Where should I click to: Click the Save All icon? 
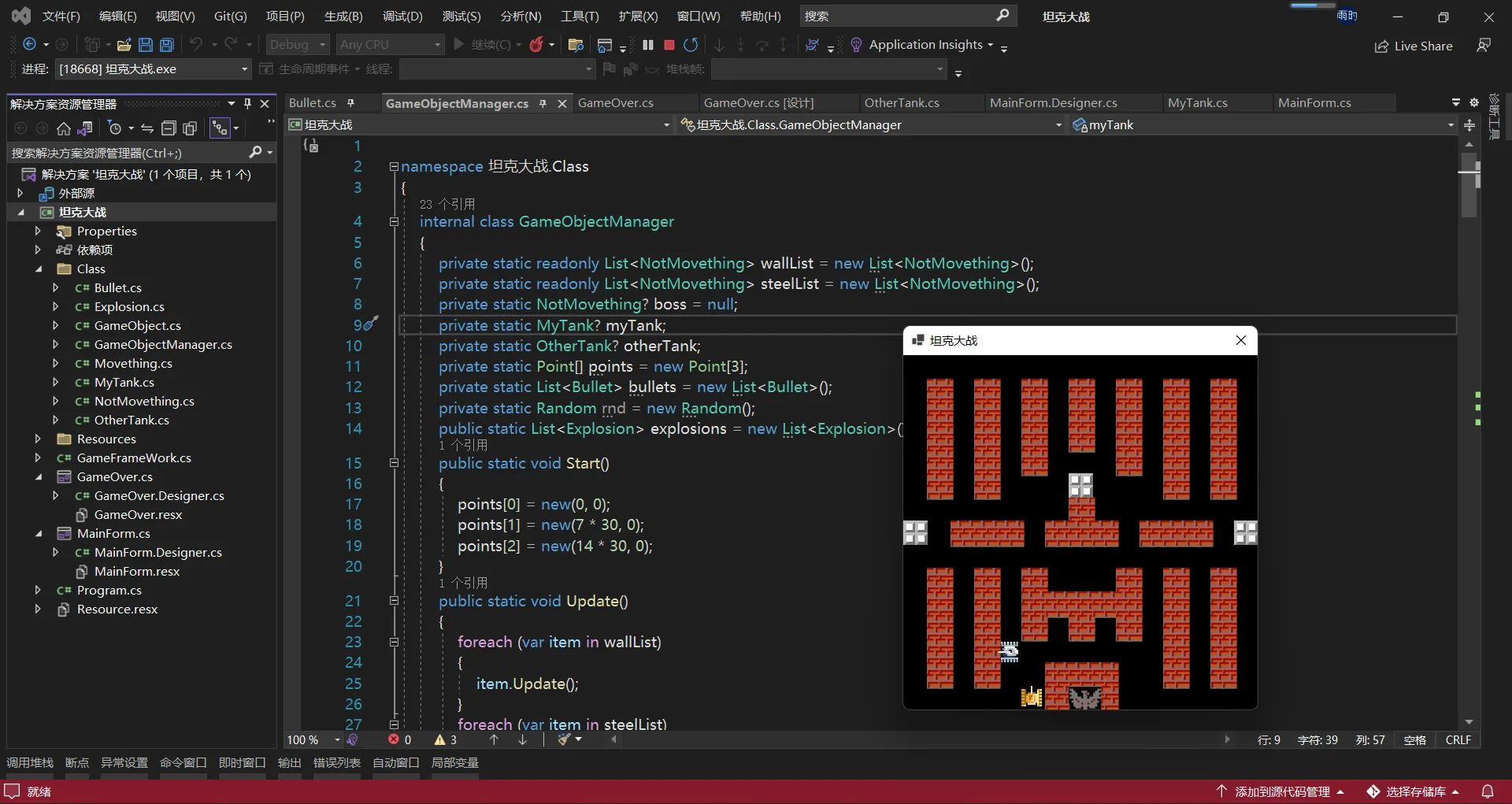coord(167,45)
